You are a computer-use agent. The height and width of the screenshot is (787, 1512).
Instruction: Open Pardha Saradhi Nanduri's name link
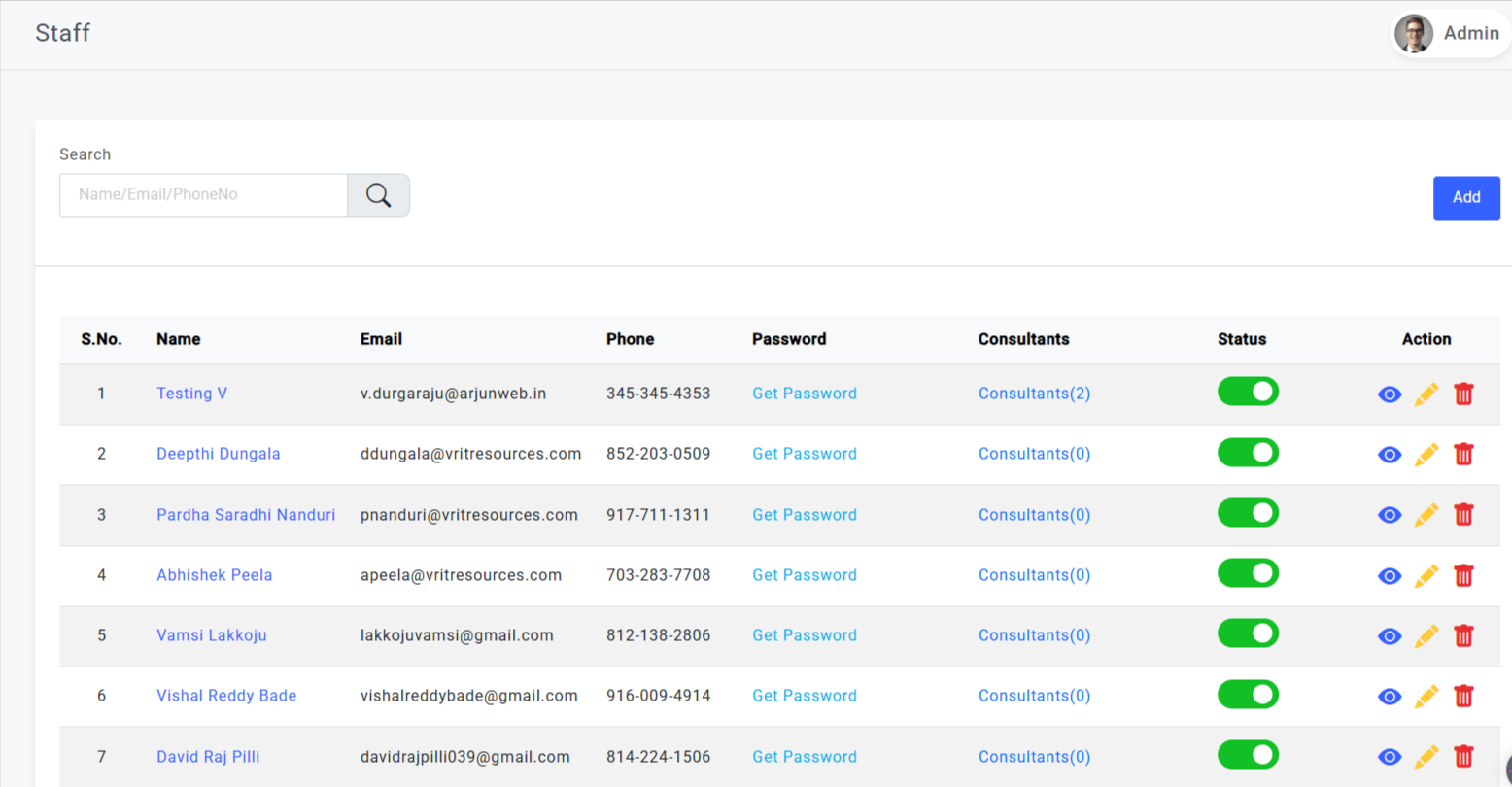(246, 515)
